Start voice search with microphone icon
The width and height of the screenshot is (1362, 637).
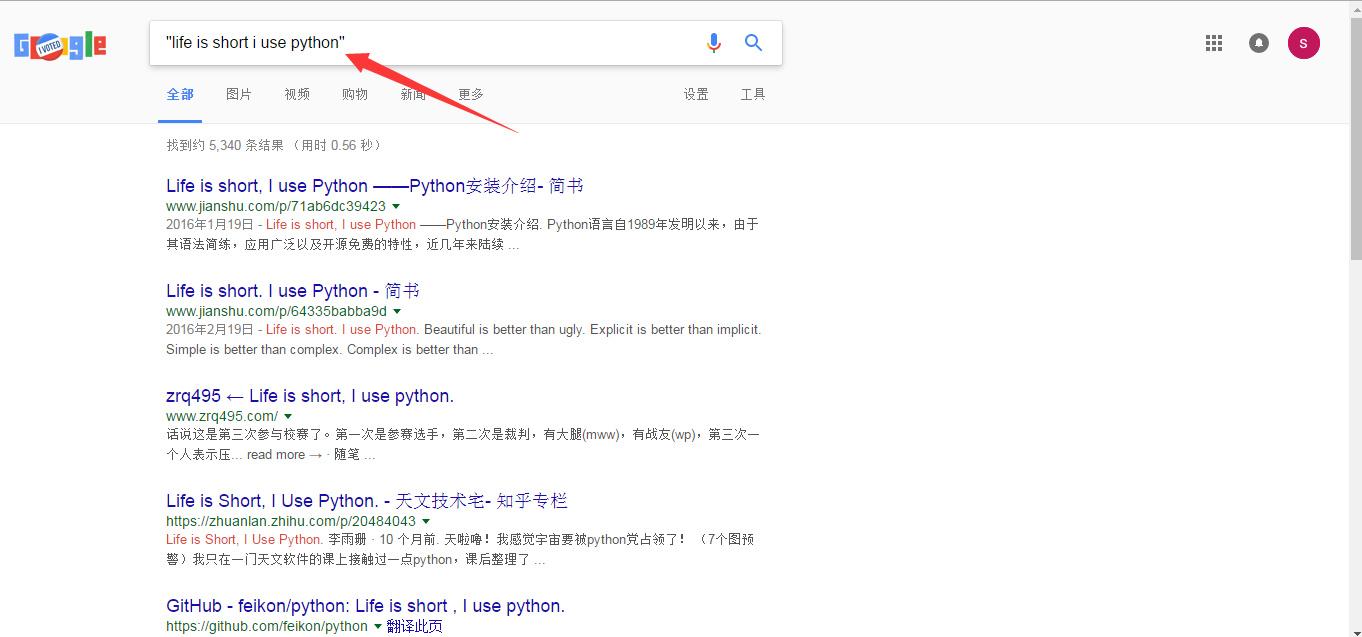713,43
